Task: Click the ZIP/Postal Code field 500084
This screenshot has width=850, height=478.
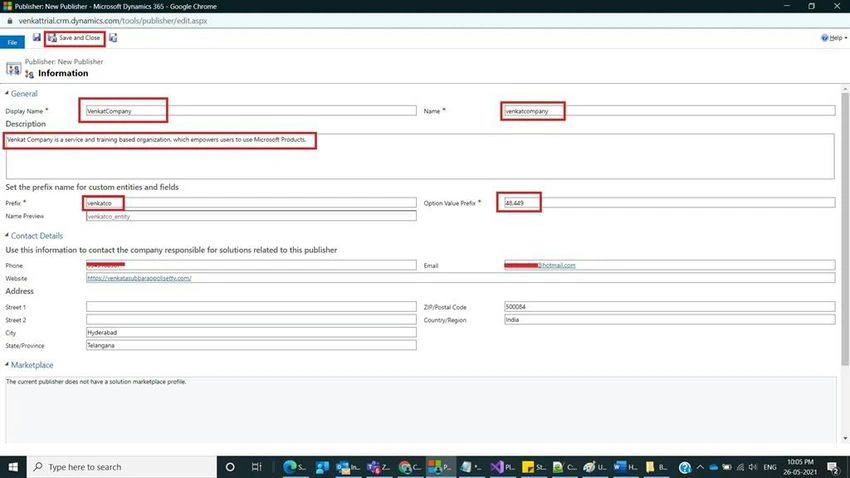Action: pos(669,307)
